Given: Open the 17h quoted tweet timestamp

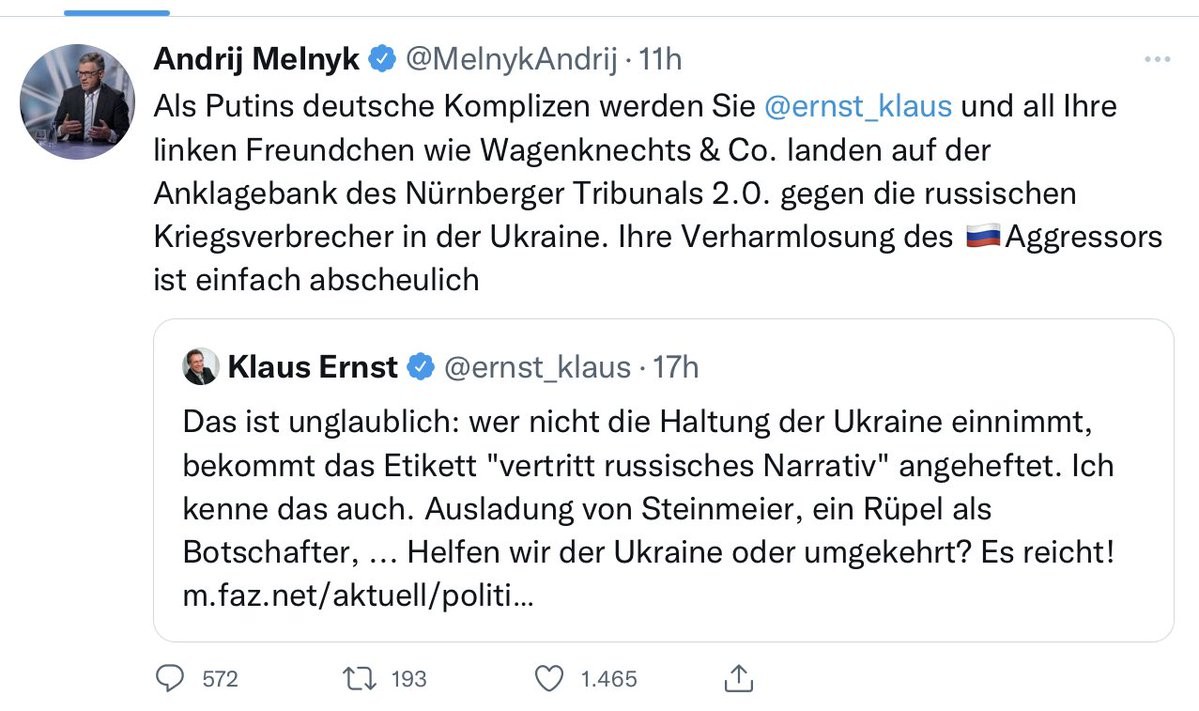Looking at the screenshot, I should pyautogui.click(x=676, y=368).
